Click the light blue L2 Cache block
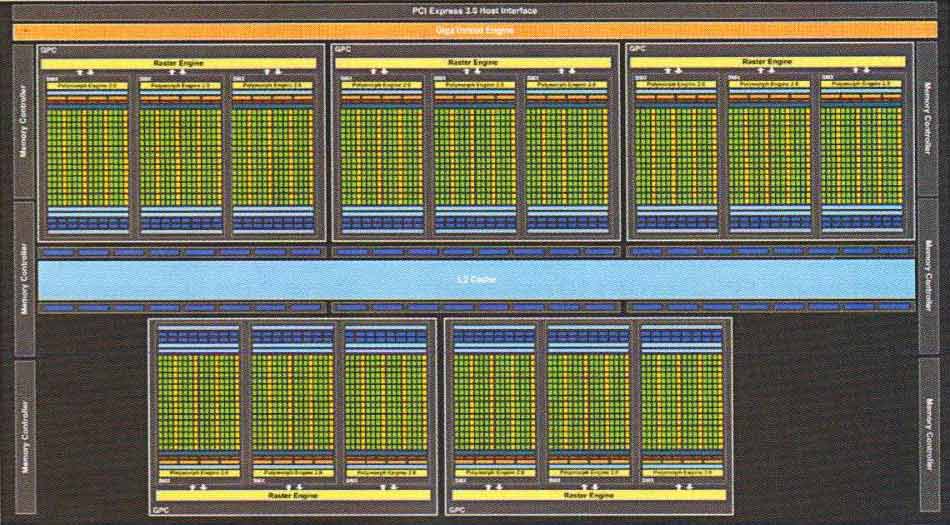The image size is (950, 525). pyautogui.click(x=477, y=279)
